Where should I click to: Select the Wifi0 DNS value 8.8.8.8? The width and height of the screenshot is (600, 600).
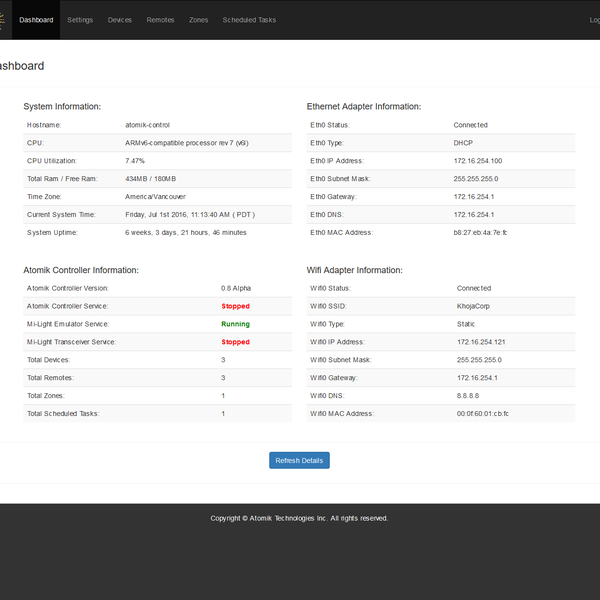[x=469, y=395]
